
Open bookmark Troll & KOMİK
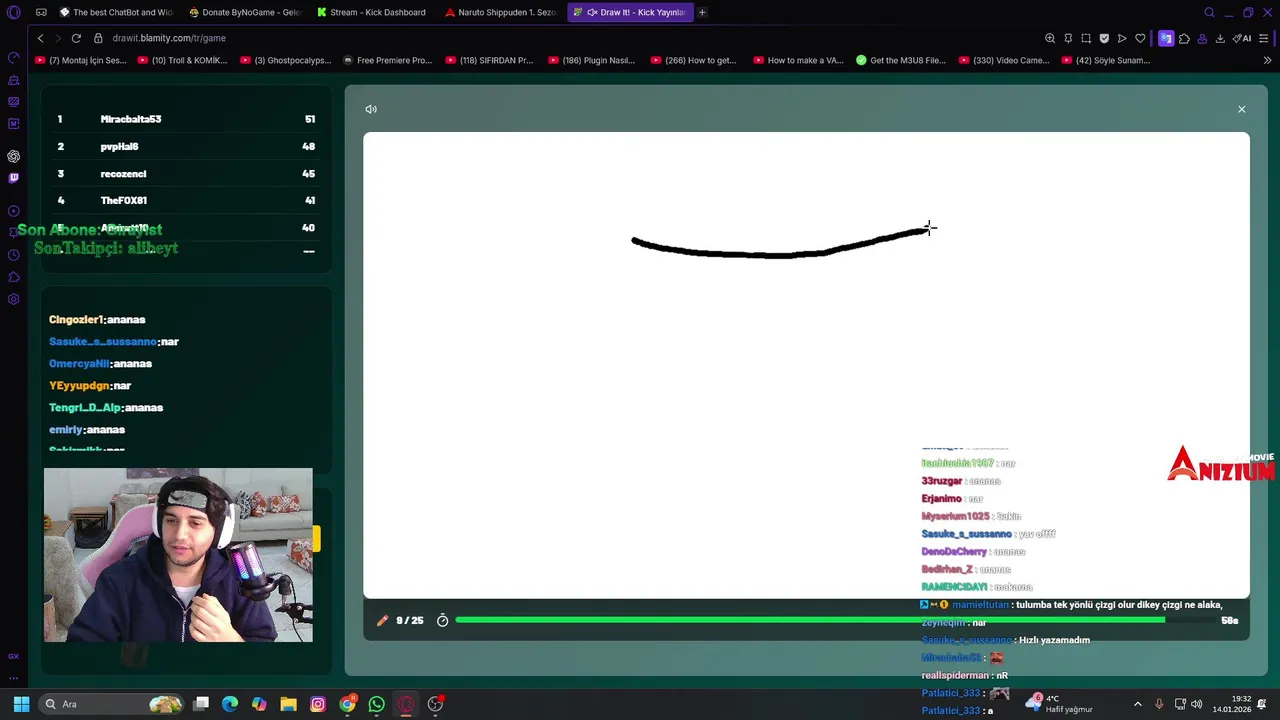[182, 60]
